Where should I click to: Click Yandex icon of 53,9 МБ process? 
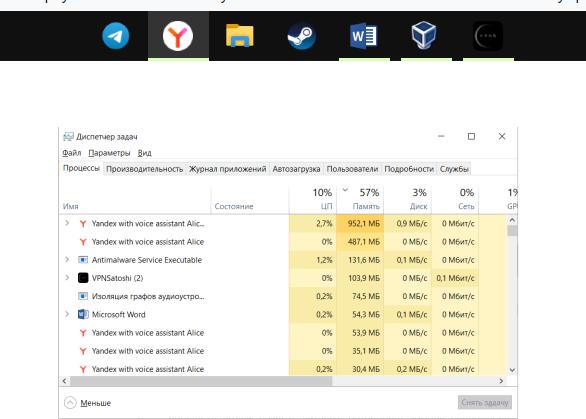pos(83,333)
